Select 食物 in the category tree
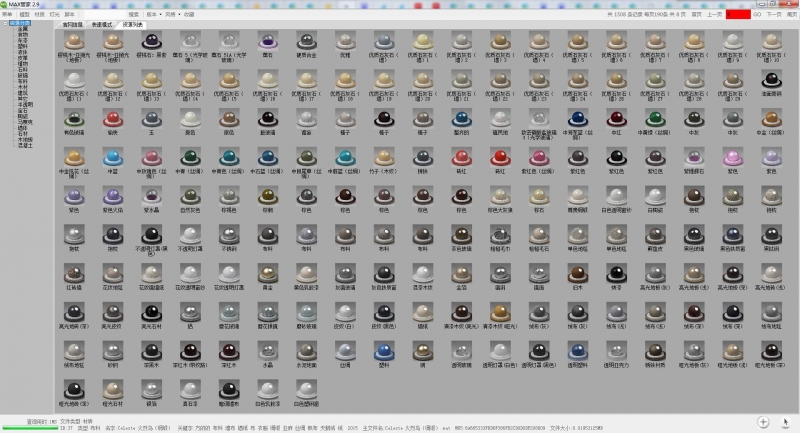800x433 pixels. click(x=23, y=35)
